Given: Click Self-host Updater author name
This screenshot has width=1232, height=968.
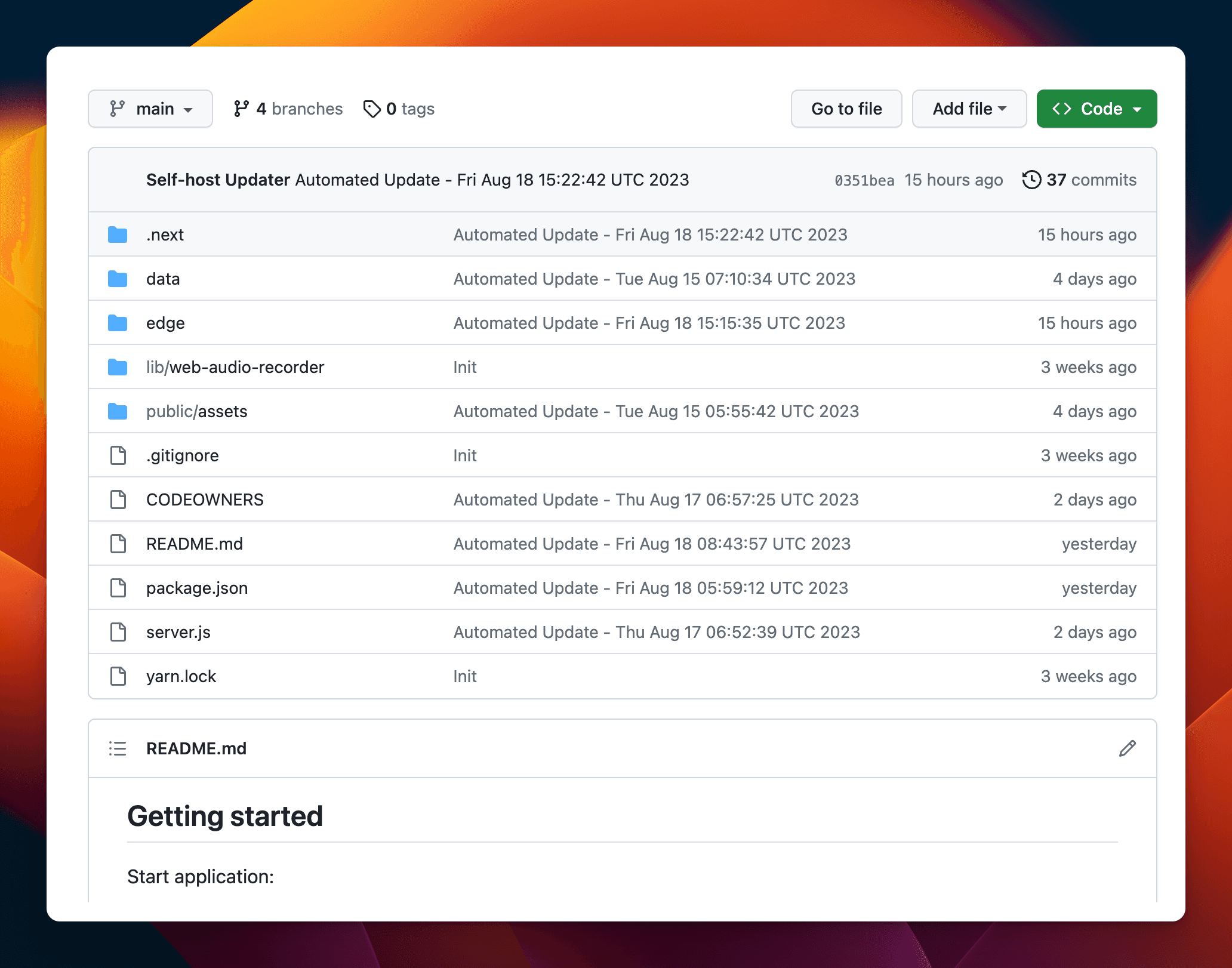Looking at the screenshot, I should click(x=218, y=180).
